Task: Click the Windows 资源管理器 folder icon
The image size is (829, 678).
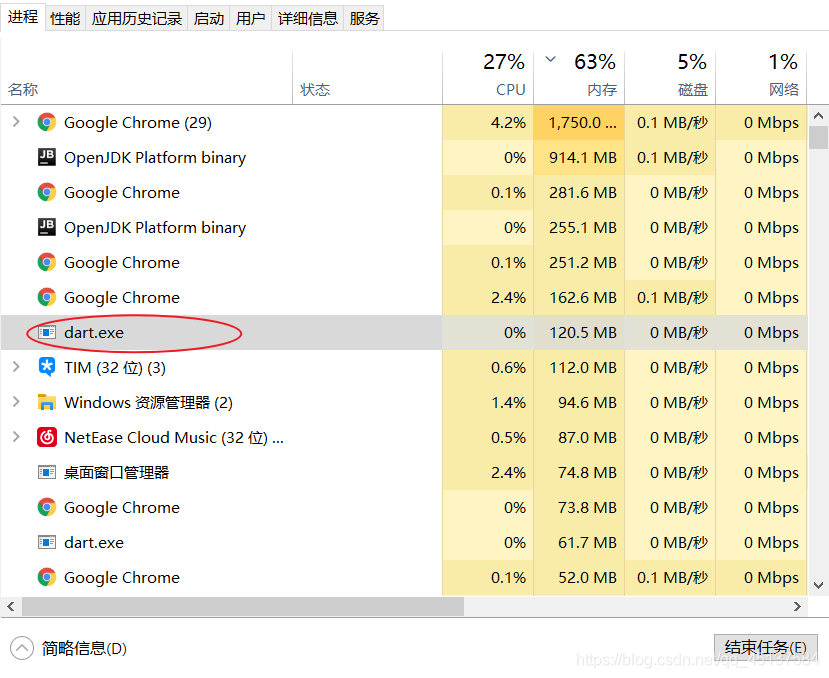Action: tap(46, 402)
